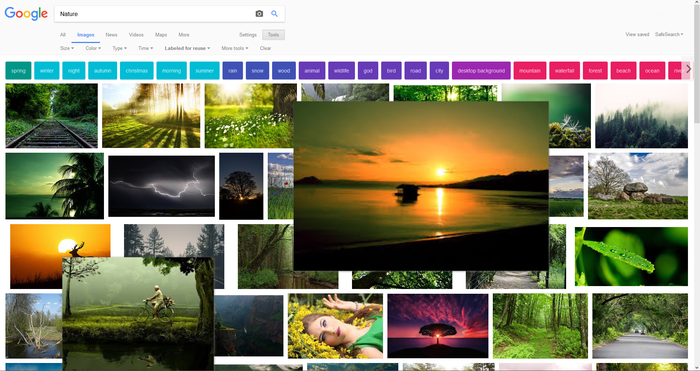This screenshot has width=700, height=371.
Task: Open the woman lying in yellow flowers thumbnail
Action: pyautogui.click(x=335, y=325)
